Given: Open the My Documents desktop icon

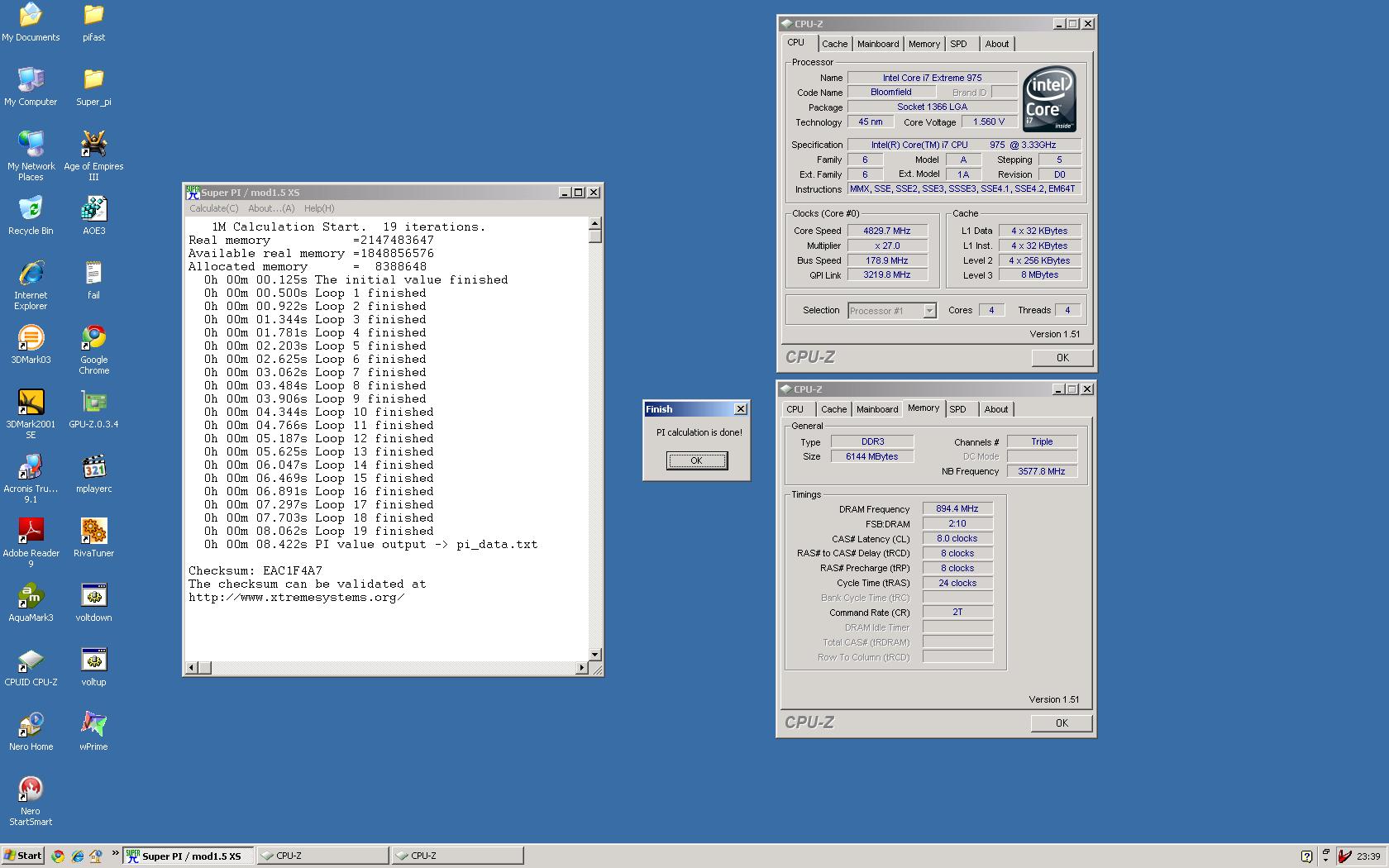Looking at the screenshot, I should point(31,22).
